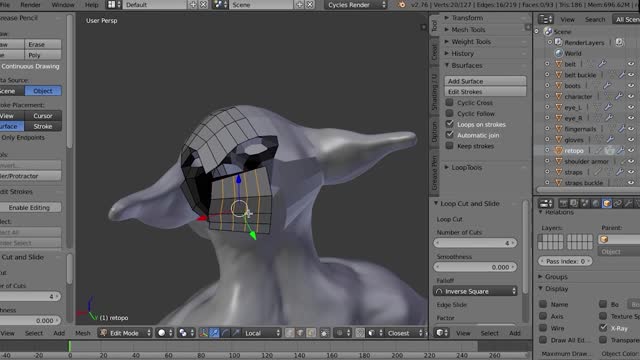Expand the Weight Tools panel

pos(471,42)
